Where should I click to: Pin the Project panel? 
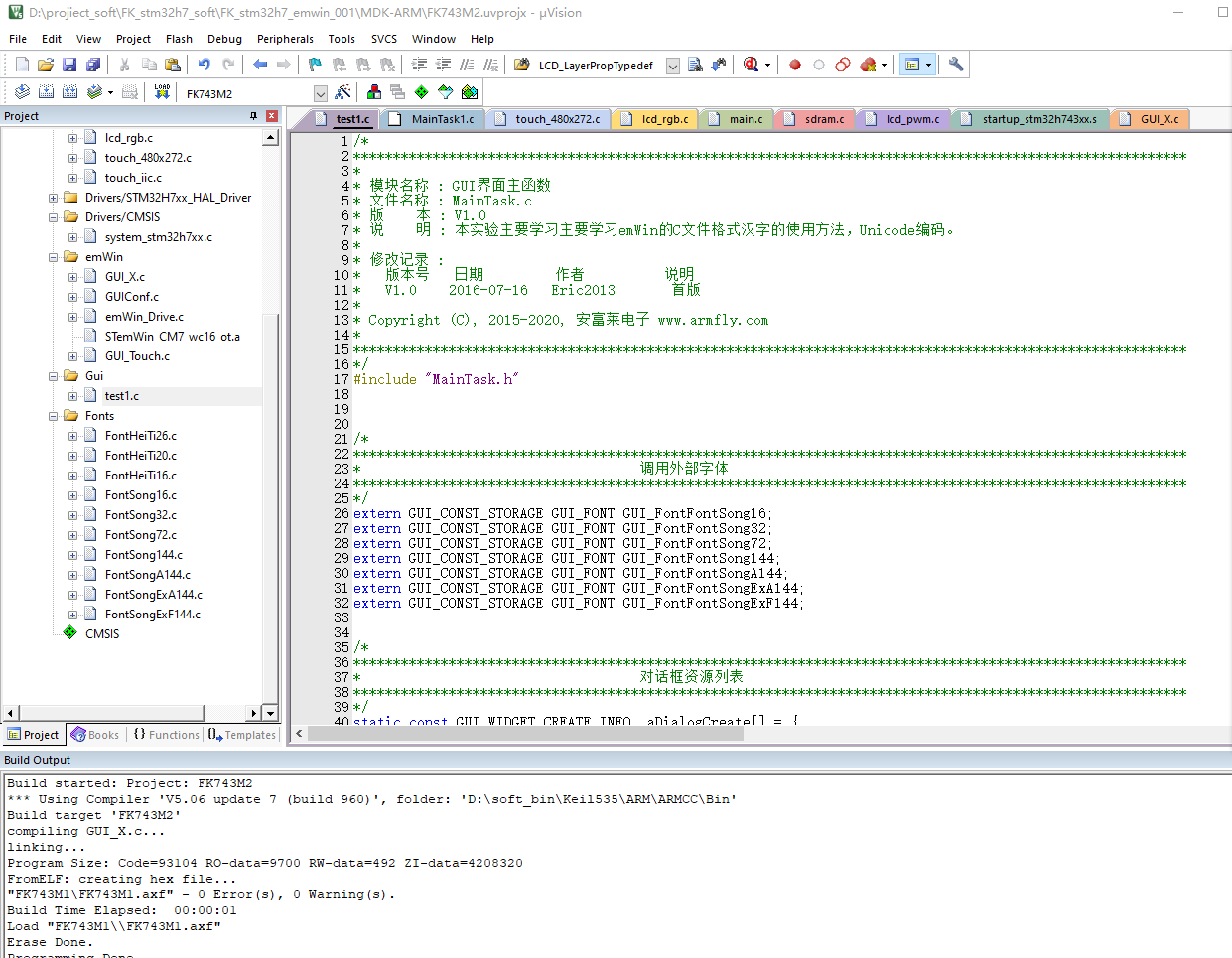click(x=253, y=116)
